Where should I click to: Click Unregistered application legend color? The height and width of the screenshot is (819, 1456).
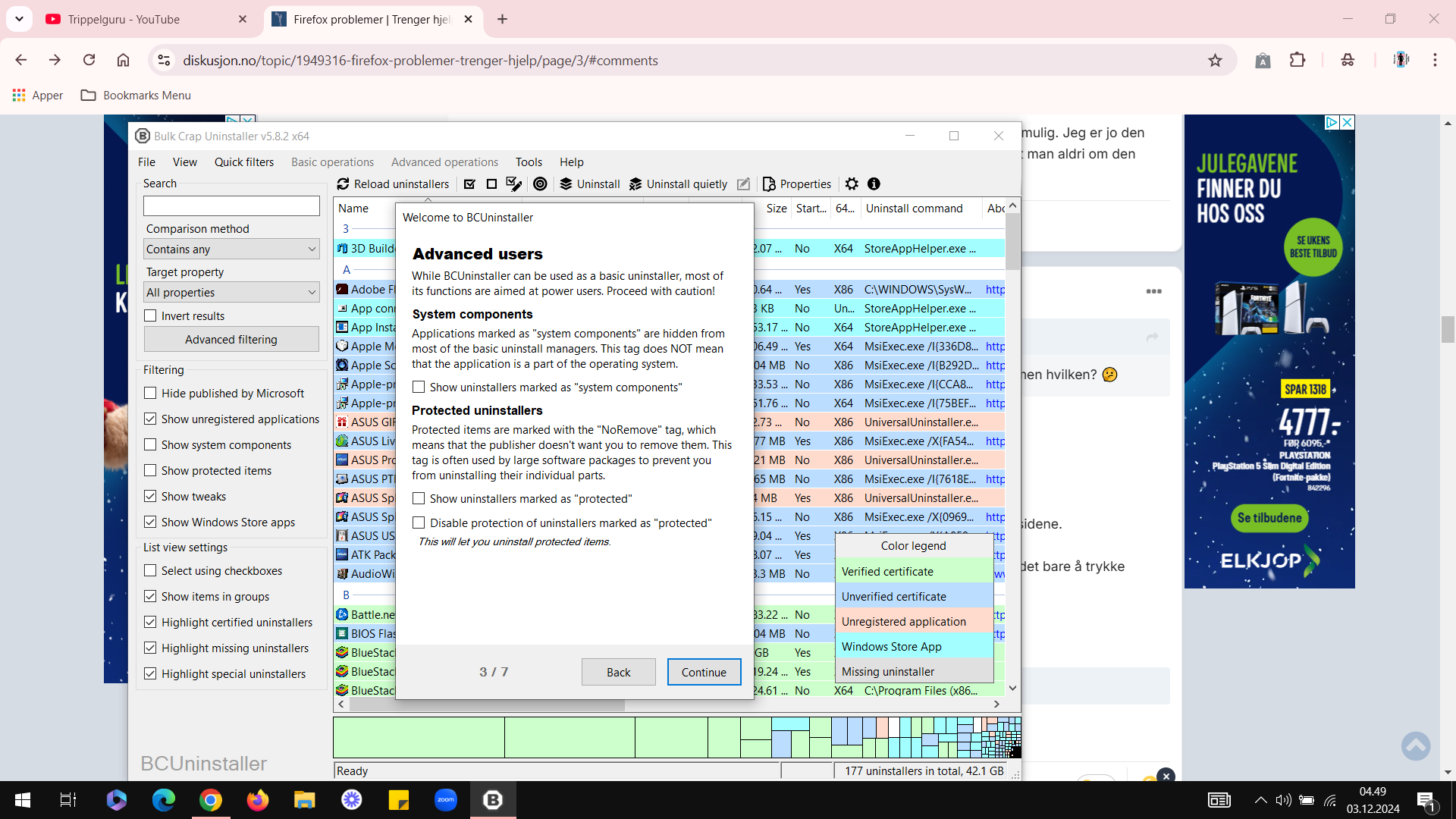(914, 621)
